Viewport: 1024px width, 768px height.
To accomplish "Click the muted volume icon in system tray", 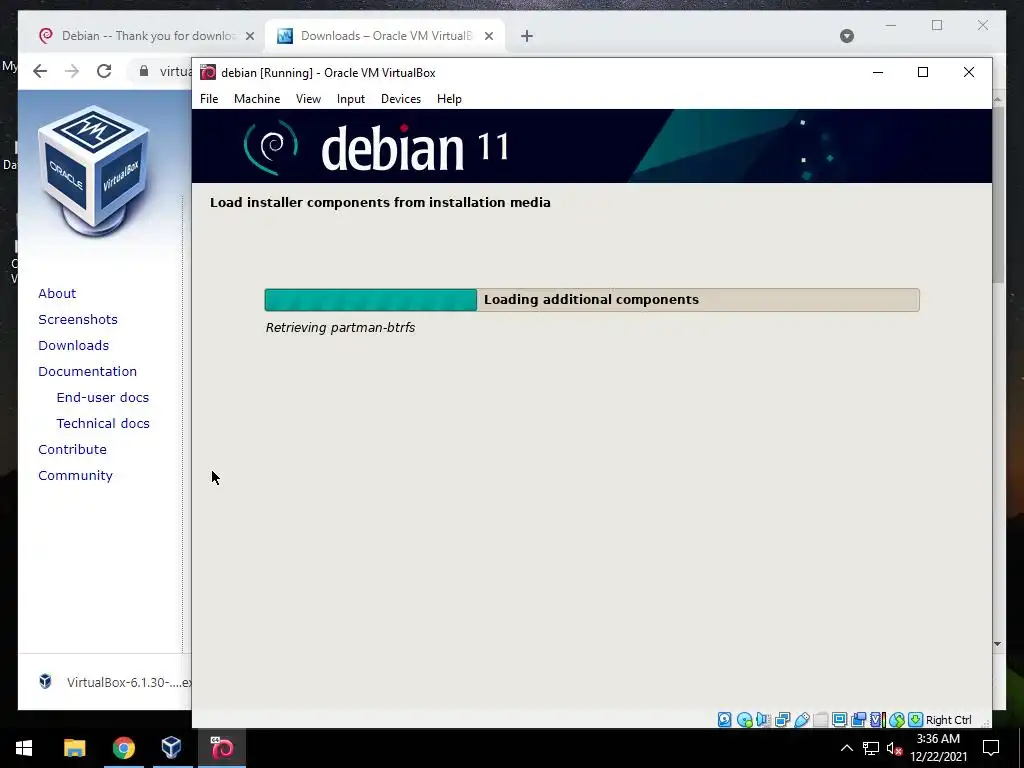I will 895,748.
